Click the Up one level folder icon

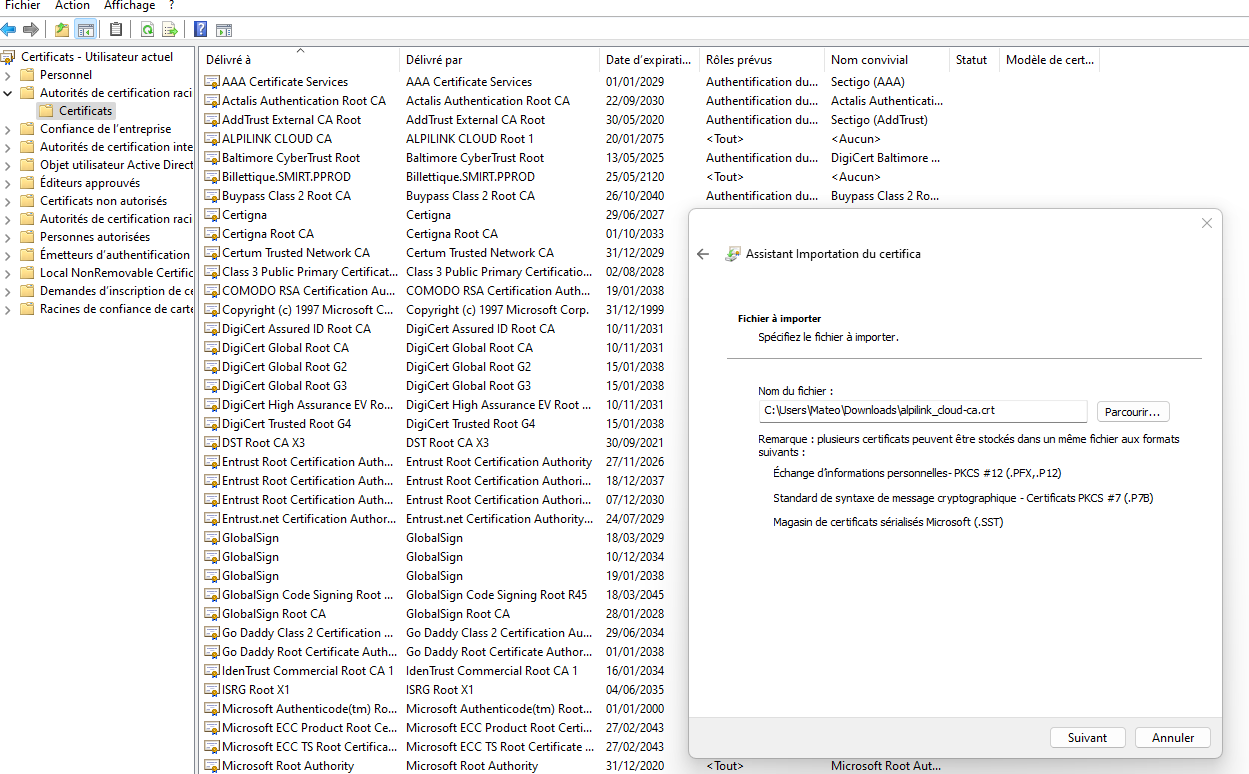[x=63, y=29]
